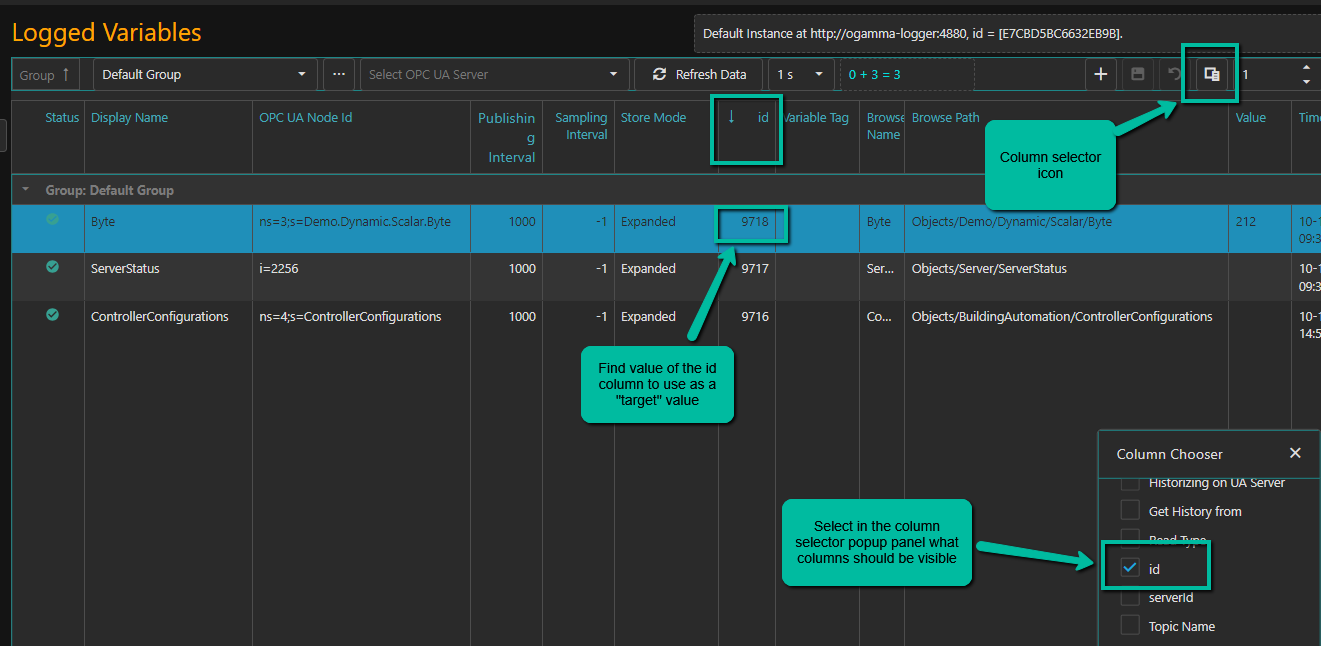
Task: Uncheck the id column checkbox
Action: 1130,568
